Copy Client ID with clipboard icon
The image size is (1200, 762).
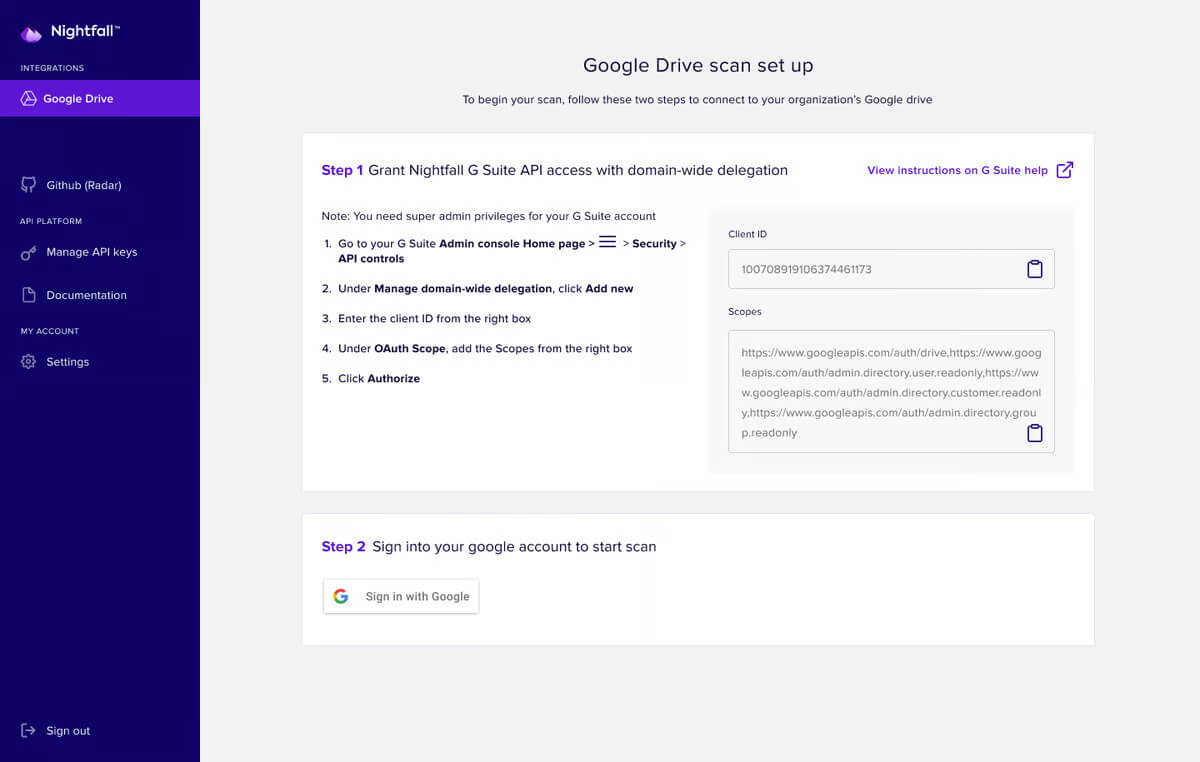tap(1035, 269)
